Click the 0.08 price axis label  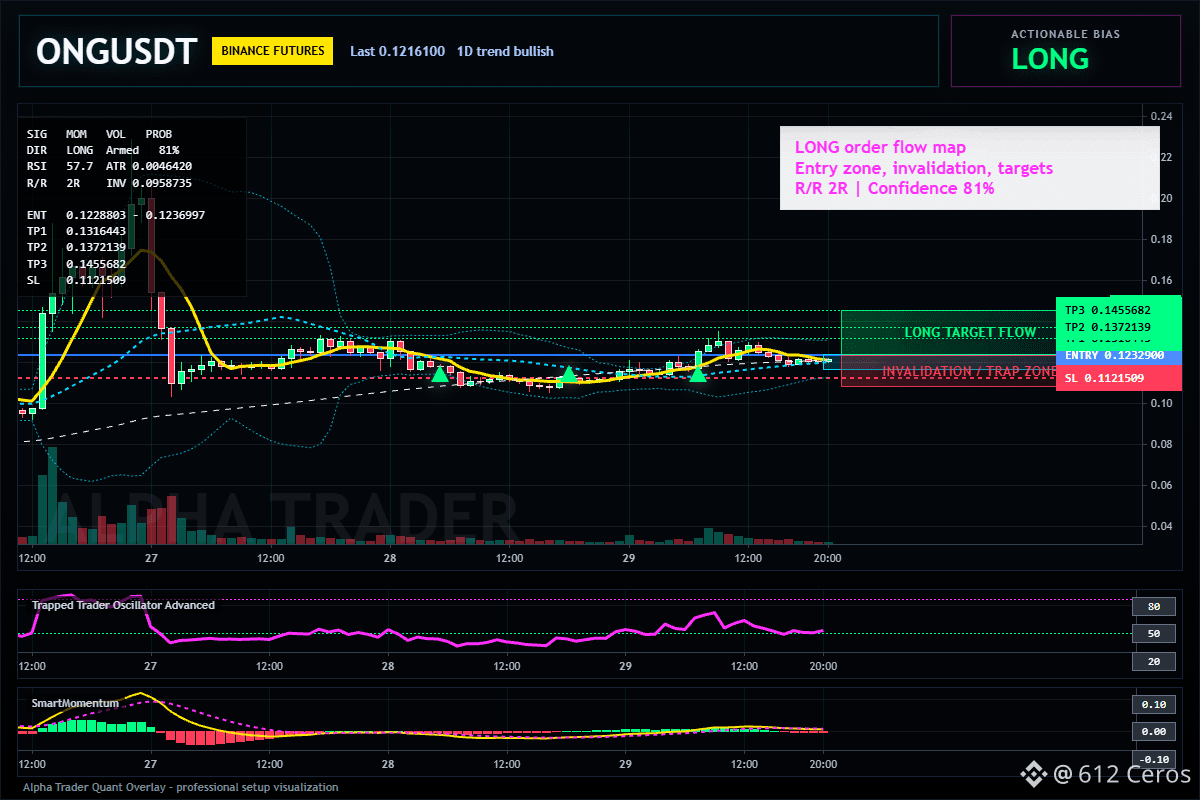click(1161, 444)
